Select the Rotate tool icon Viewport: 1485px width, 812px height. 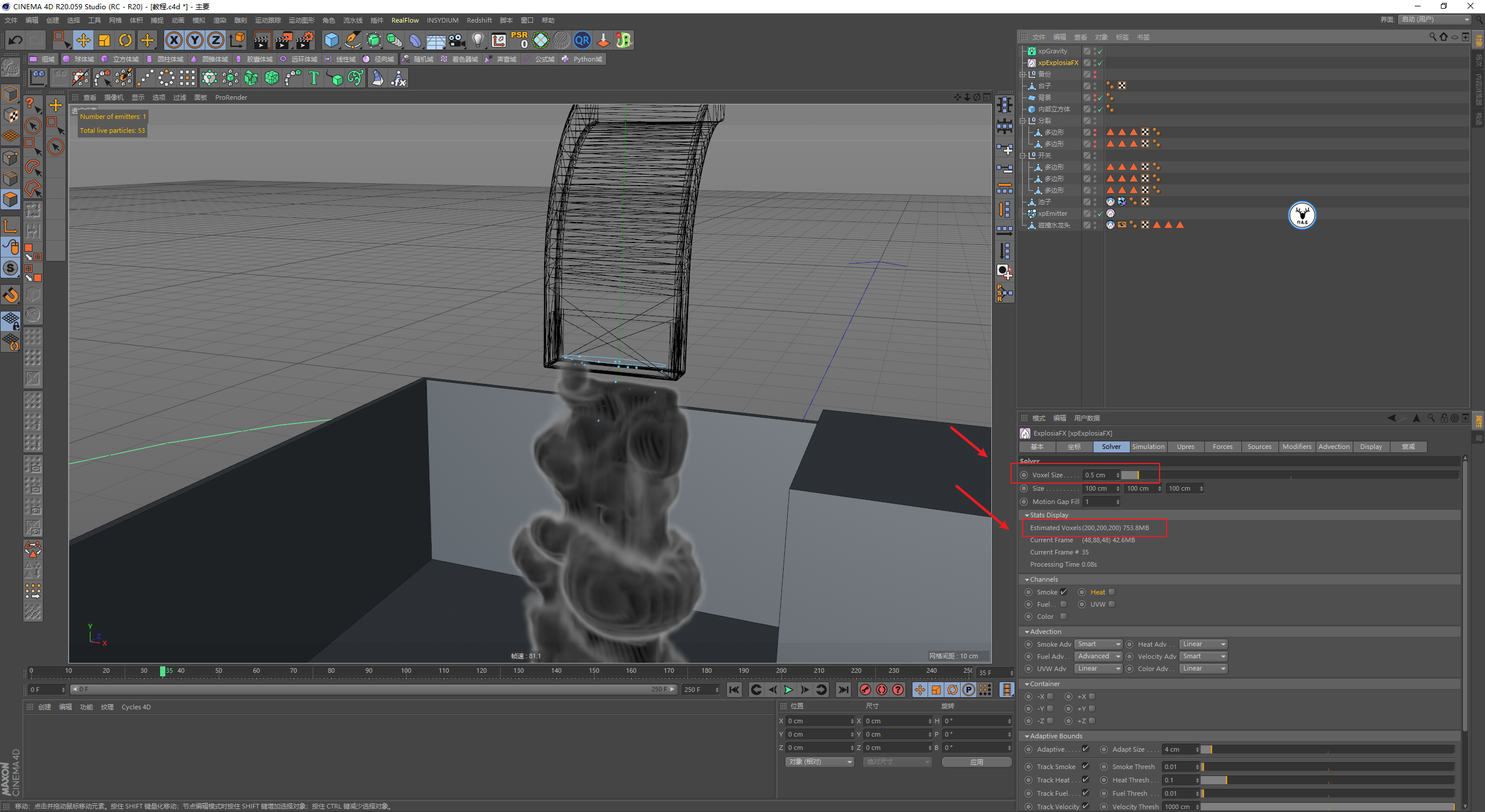tap(125, 40)
